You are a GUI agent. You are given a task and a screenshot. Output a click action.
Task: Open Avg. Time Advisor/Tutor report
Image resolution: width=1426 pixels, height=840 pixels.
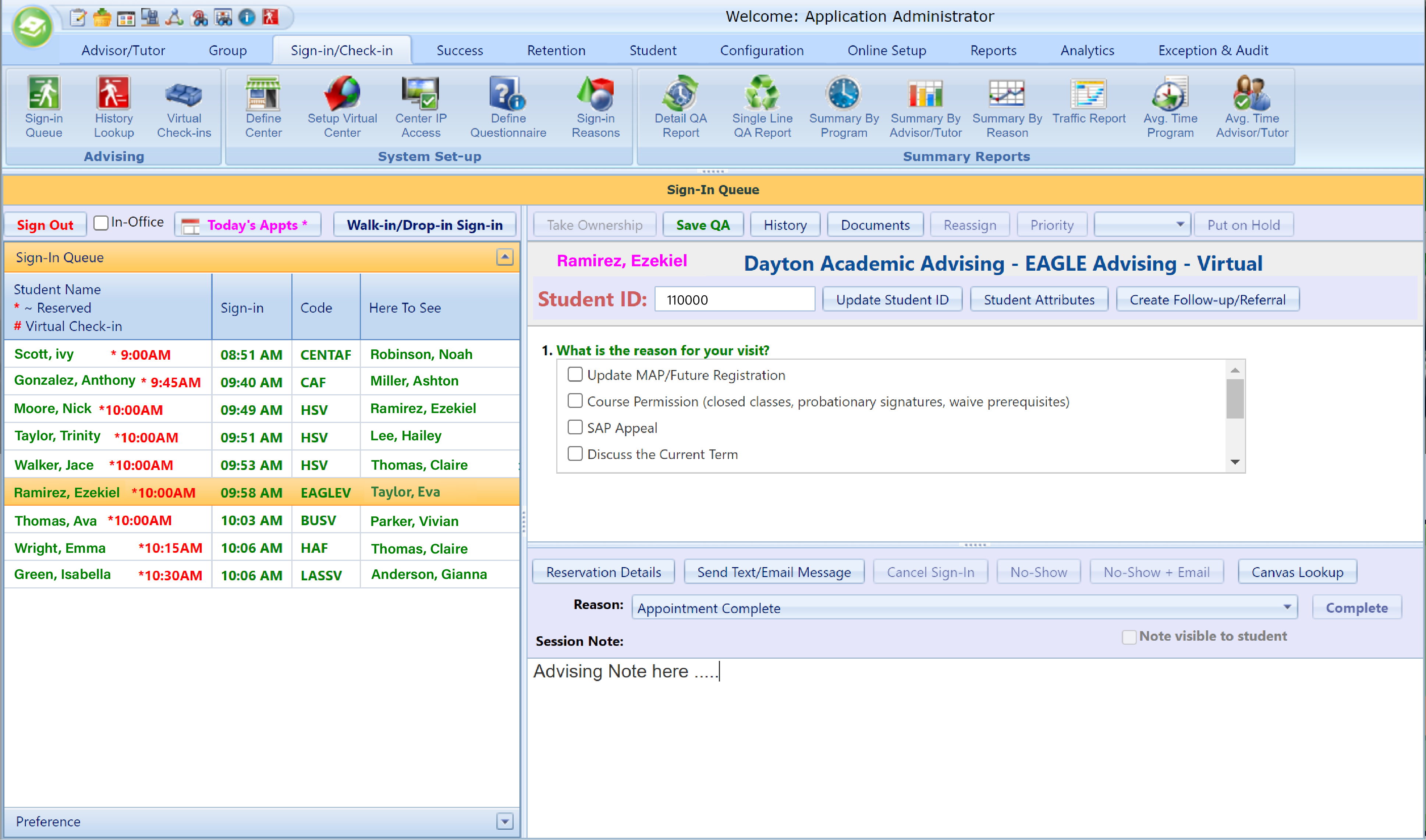1252,107
